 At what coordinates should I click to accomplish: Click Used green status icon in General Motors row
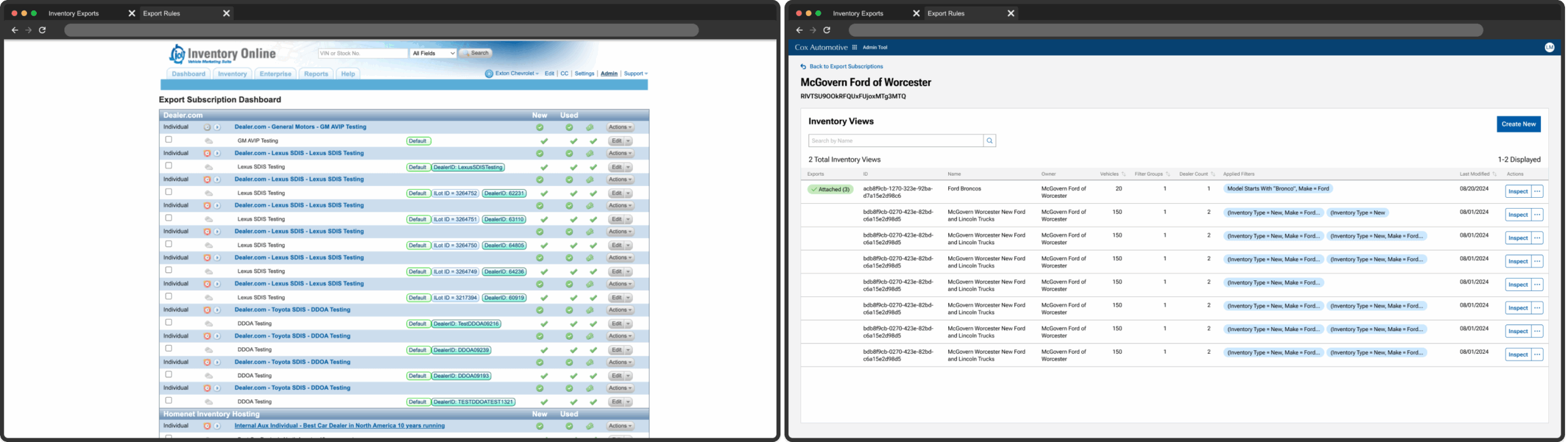coord(569,127)
